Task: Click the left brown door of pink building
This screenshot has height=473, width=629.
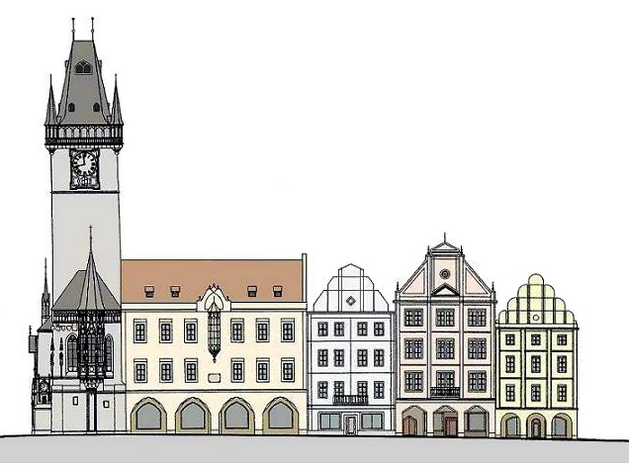Action: (410, 425)
